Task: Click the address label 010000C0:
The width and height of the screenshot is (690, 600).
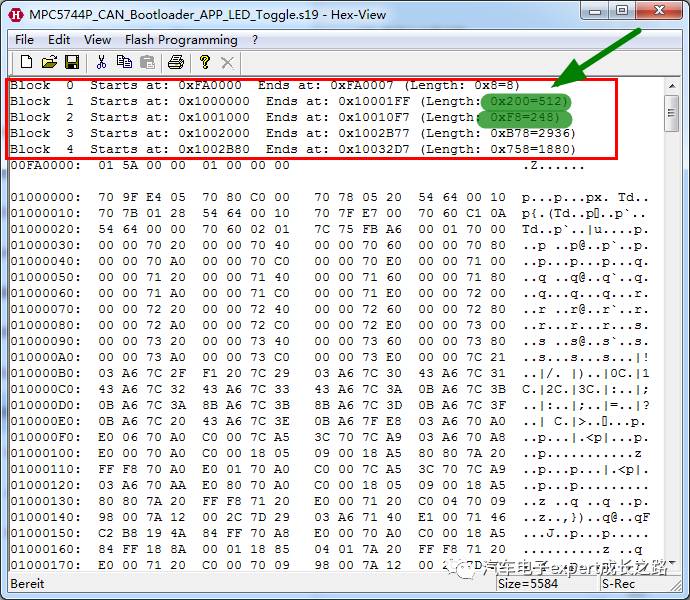Action: click(46, 389)
